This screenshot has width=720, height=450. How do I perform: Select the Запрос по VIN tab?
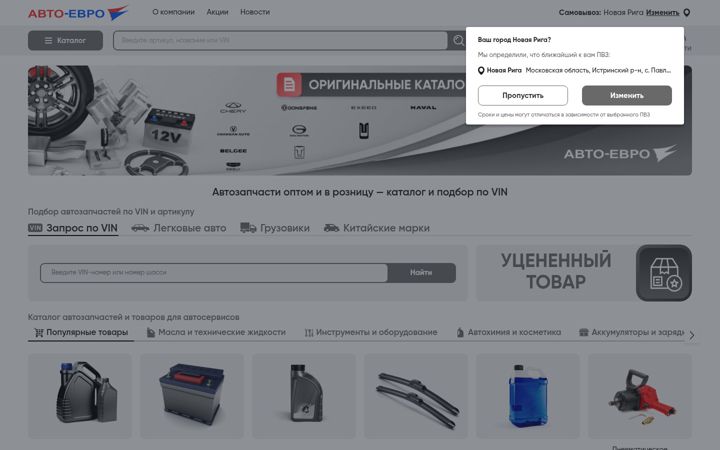[73, 228]
